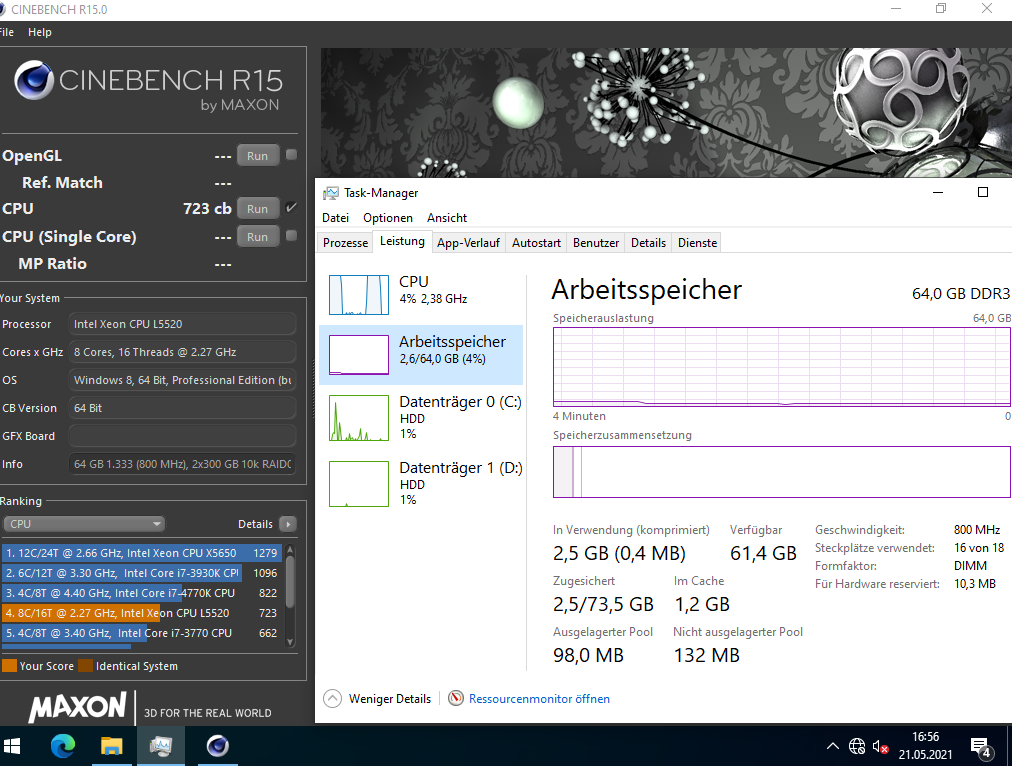
Task: Click Task Manager title bar icon
Action: [331, 193]
